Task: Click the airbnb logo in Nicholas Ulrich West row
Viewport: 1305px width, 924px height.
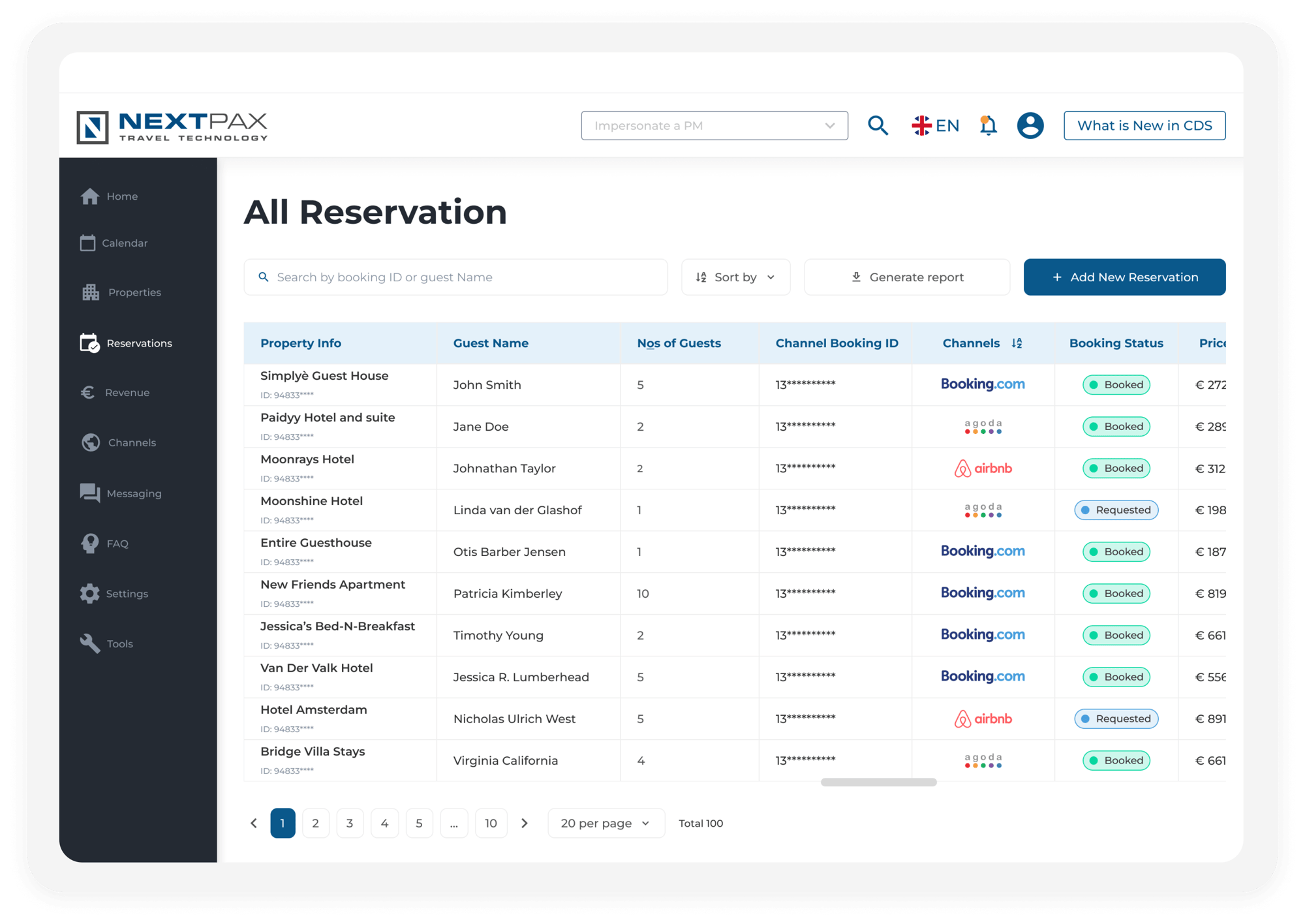Action: pyautogui.click(x=983, y=718)
